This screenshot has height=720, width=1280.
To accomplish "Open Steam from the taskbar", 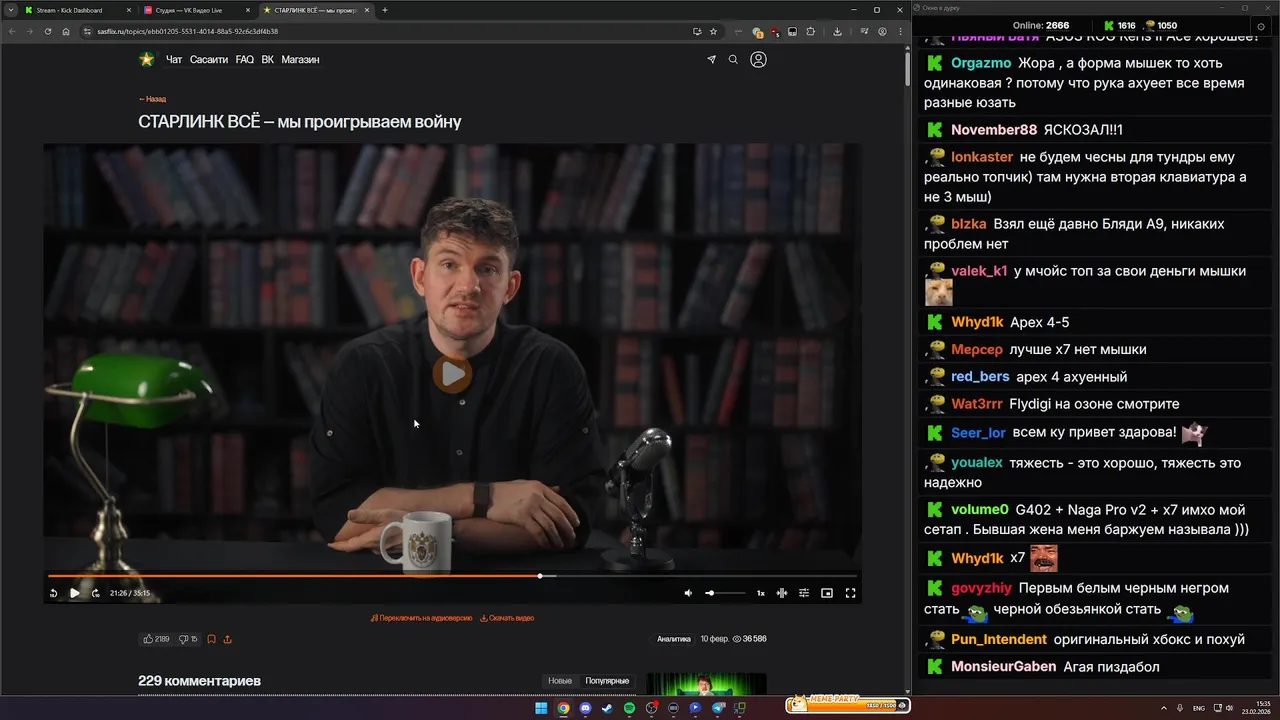I will pos(607,708).
